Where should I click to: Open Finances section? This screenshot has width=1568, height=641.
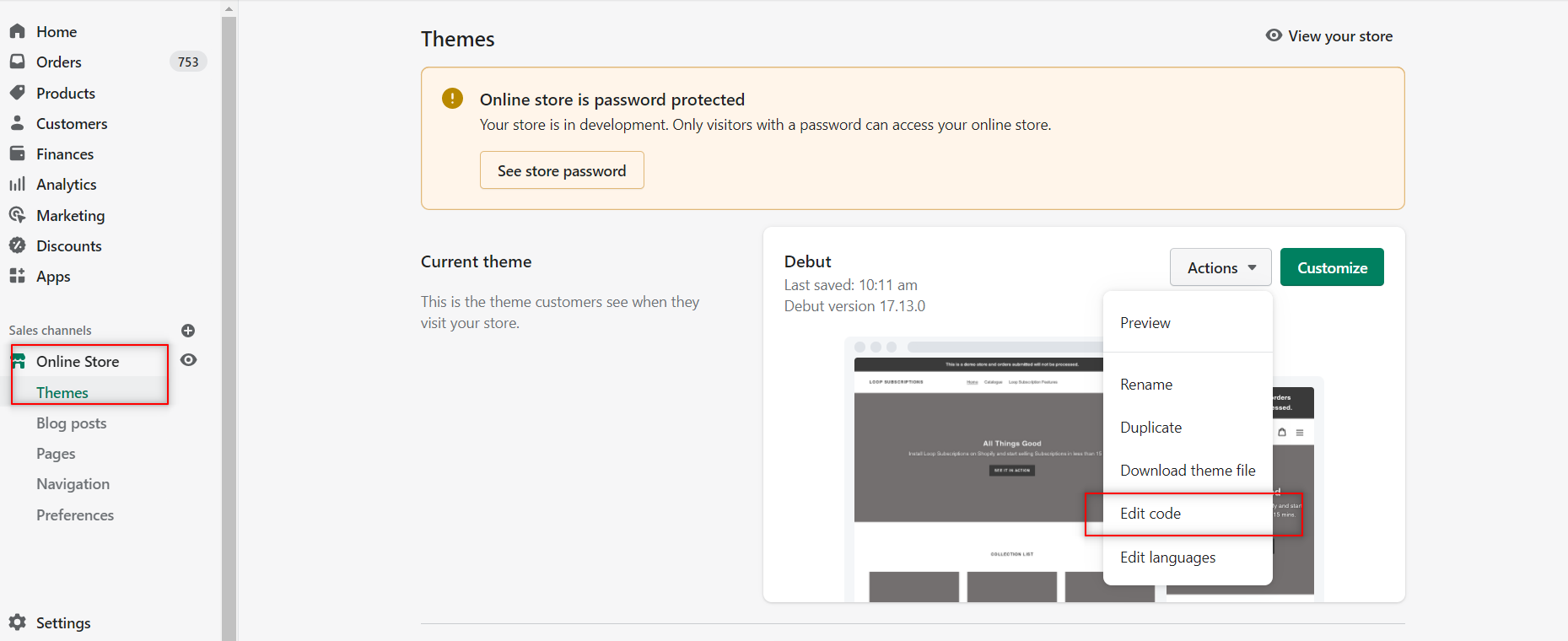click(65, 154)
